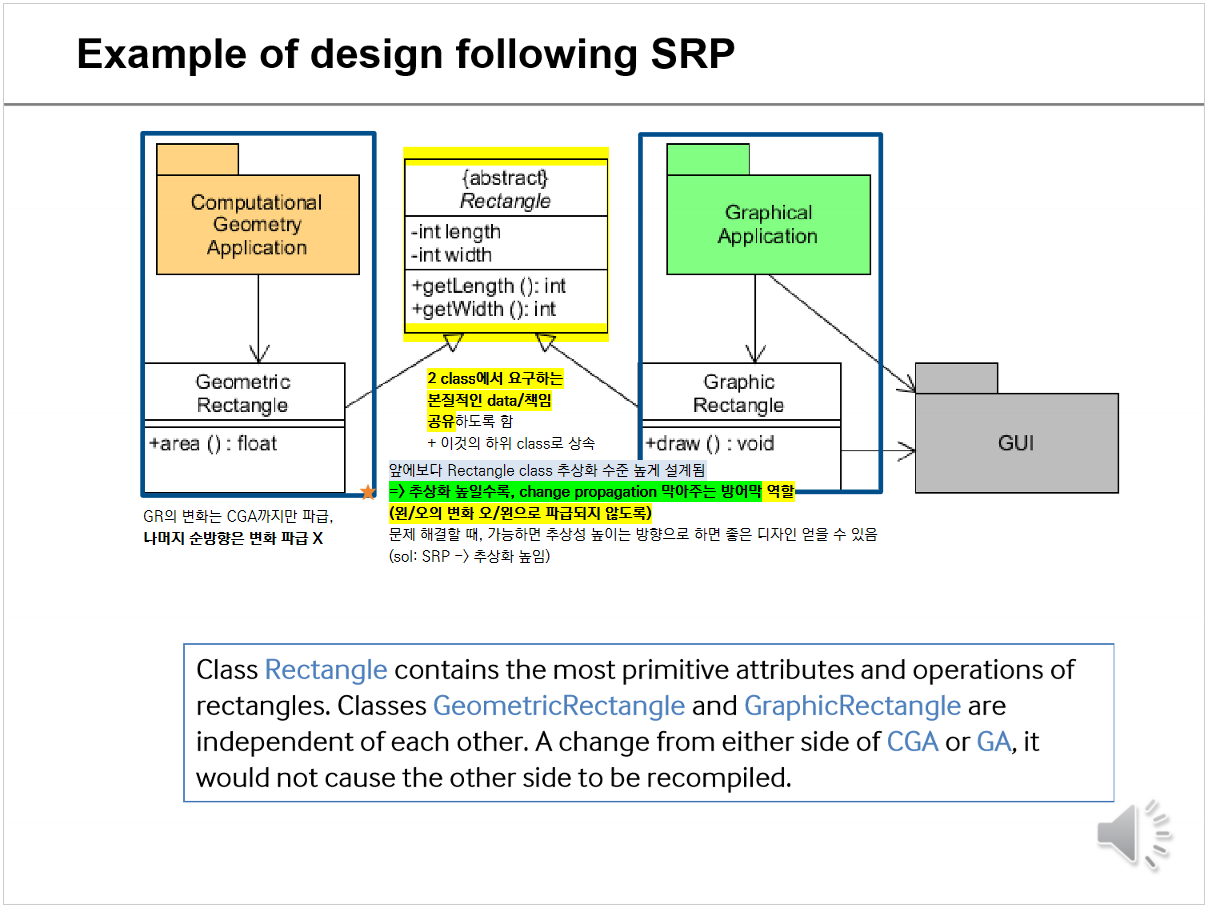
Task: Select the slide title Example of design following SRP
Action: pyautogui.click(x=405, y=54)
